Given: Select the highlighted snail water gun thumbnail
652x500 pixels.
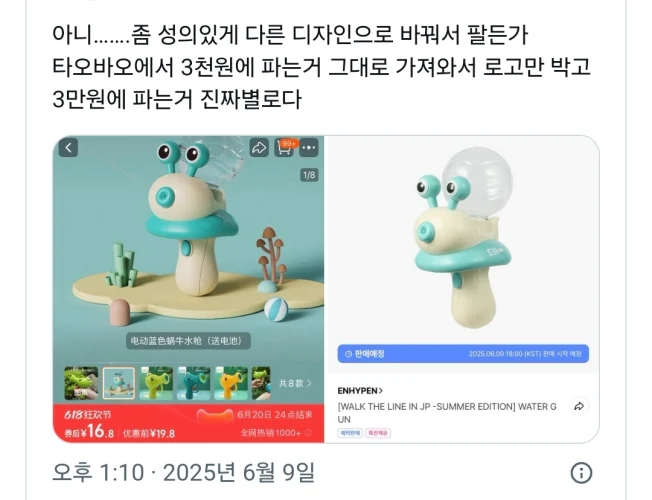Looking at the screenshot, I should point(119,383).
